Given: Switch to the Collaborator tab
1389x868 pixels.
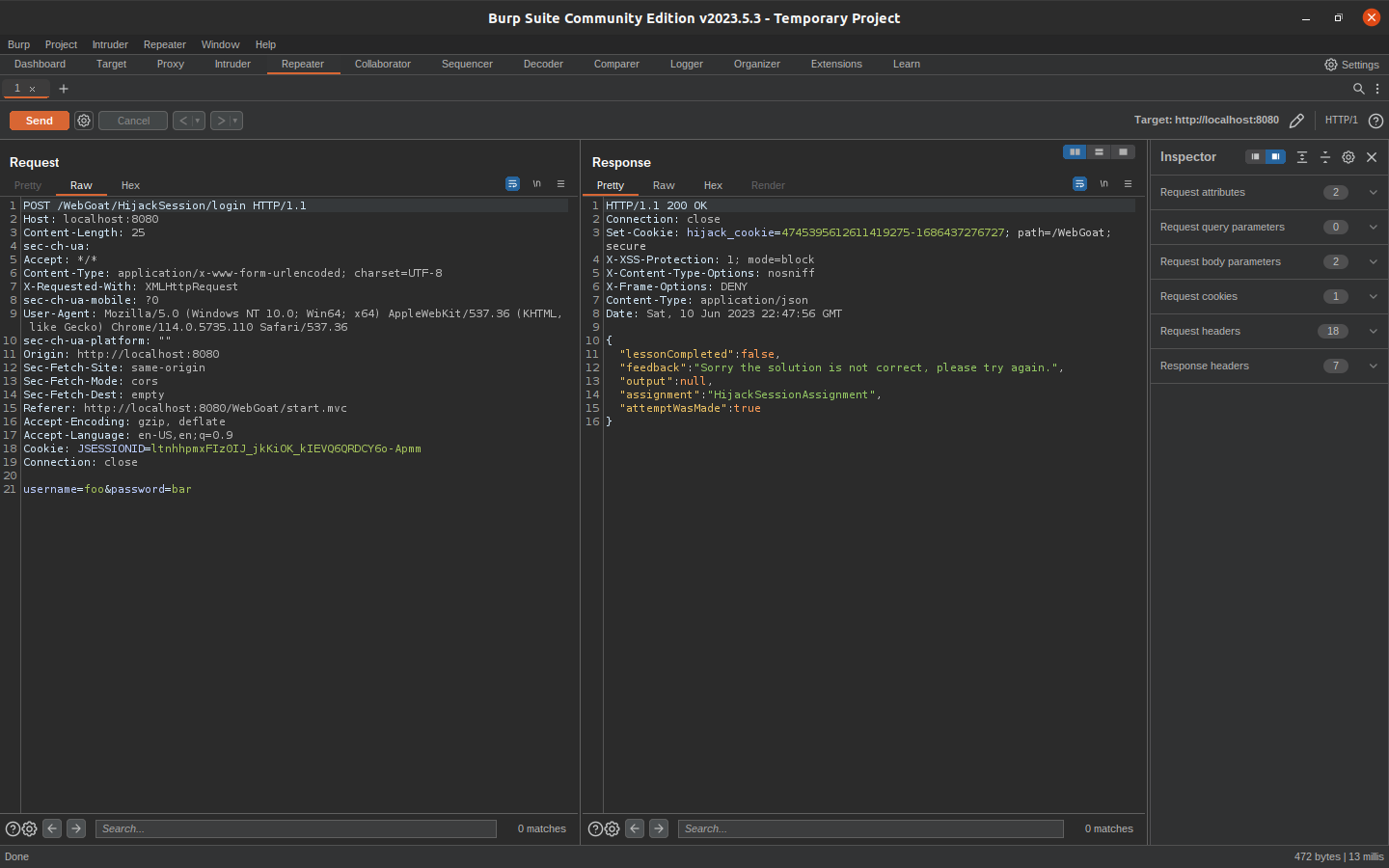Looking at the screenshot, I should tap(382, 65).
